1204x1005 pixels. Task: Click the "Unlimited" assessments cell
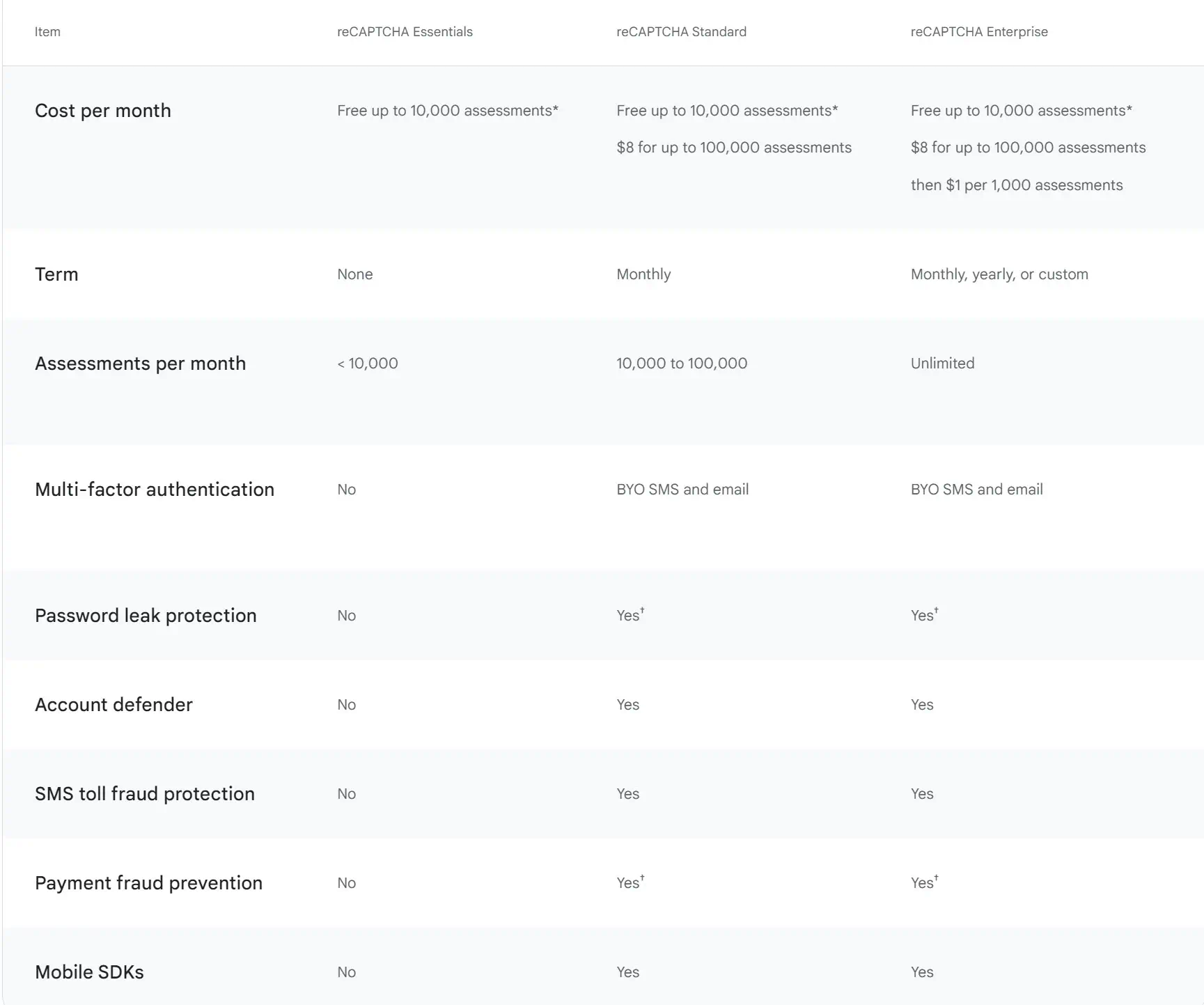(x=942, y=364)
